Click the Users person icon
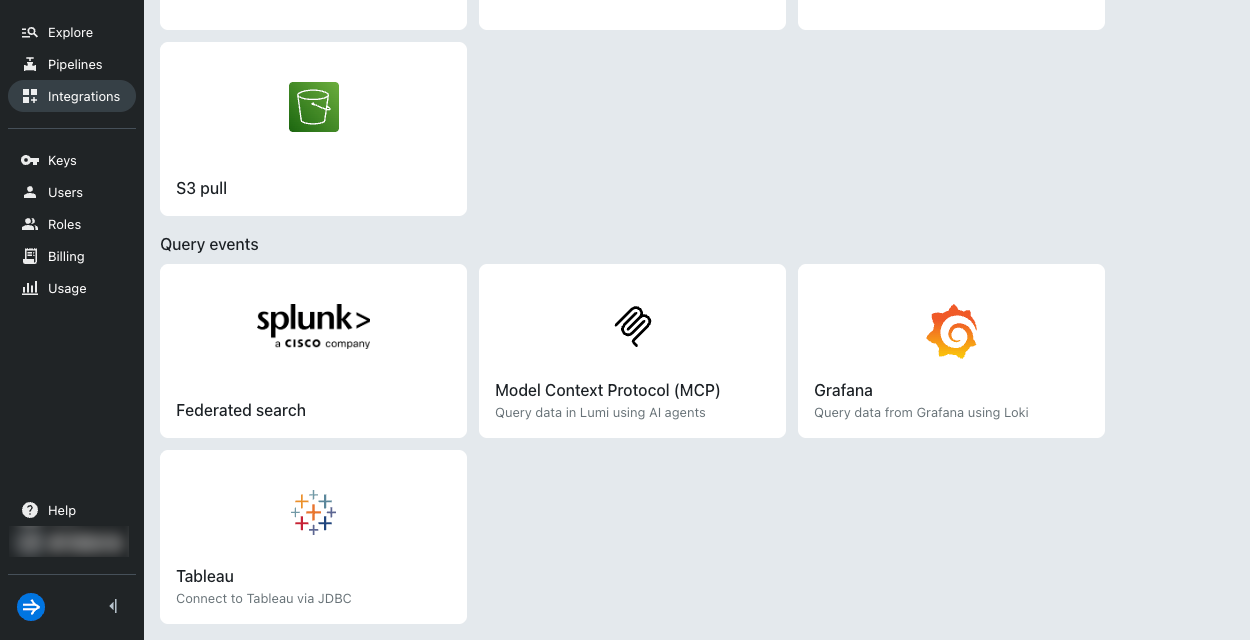This screenshot has height=640, width=1250. pyautogui.click(x=30, y=193)
